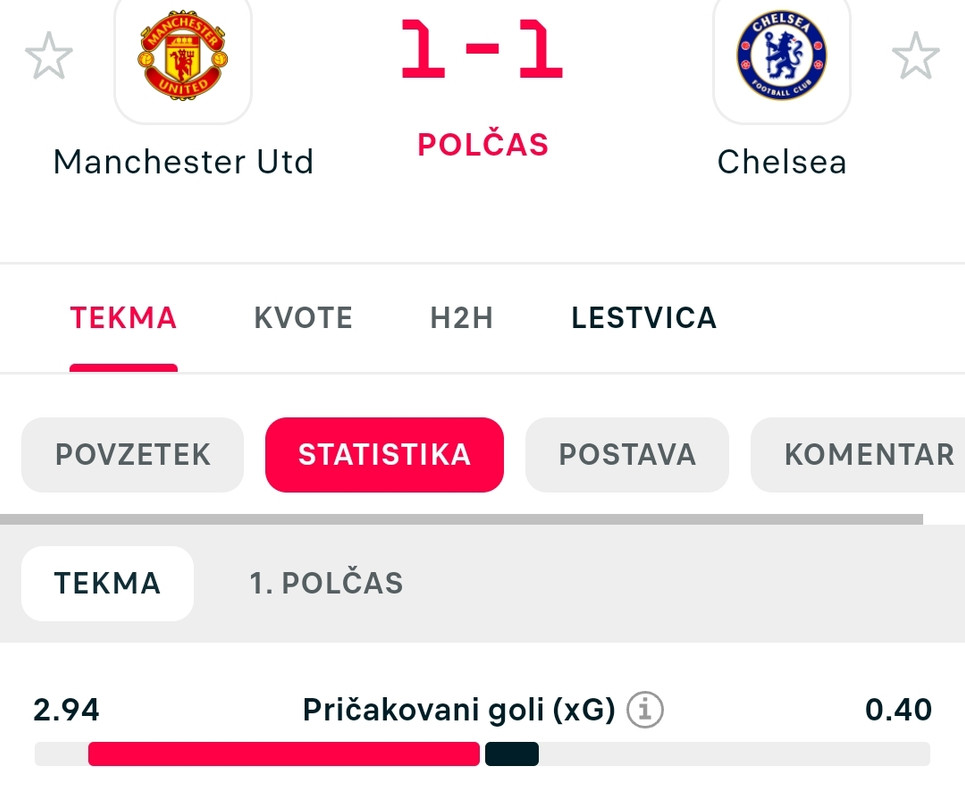Click the Chelsea team name
965x800 pixels.
[782, 162]
